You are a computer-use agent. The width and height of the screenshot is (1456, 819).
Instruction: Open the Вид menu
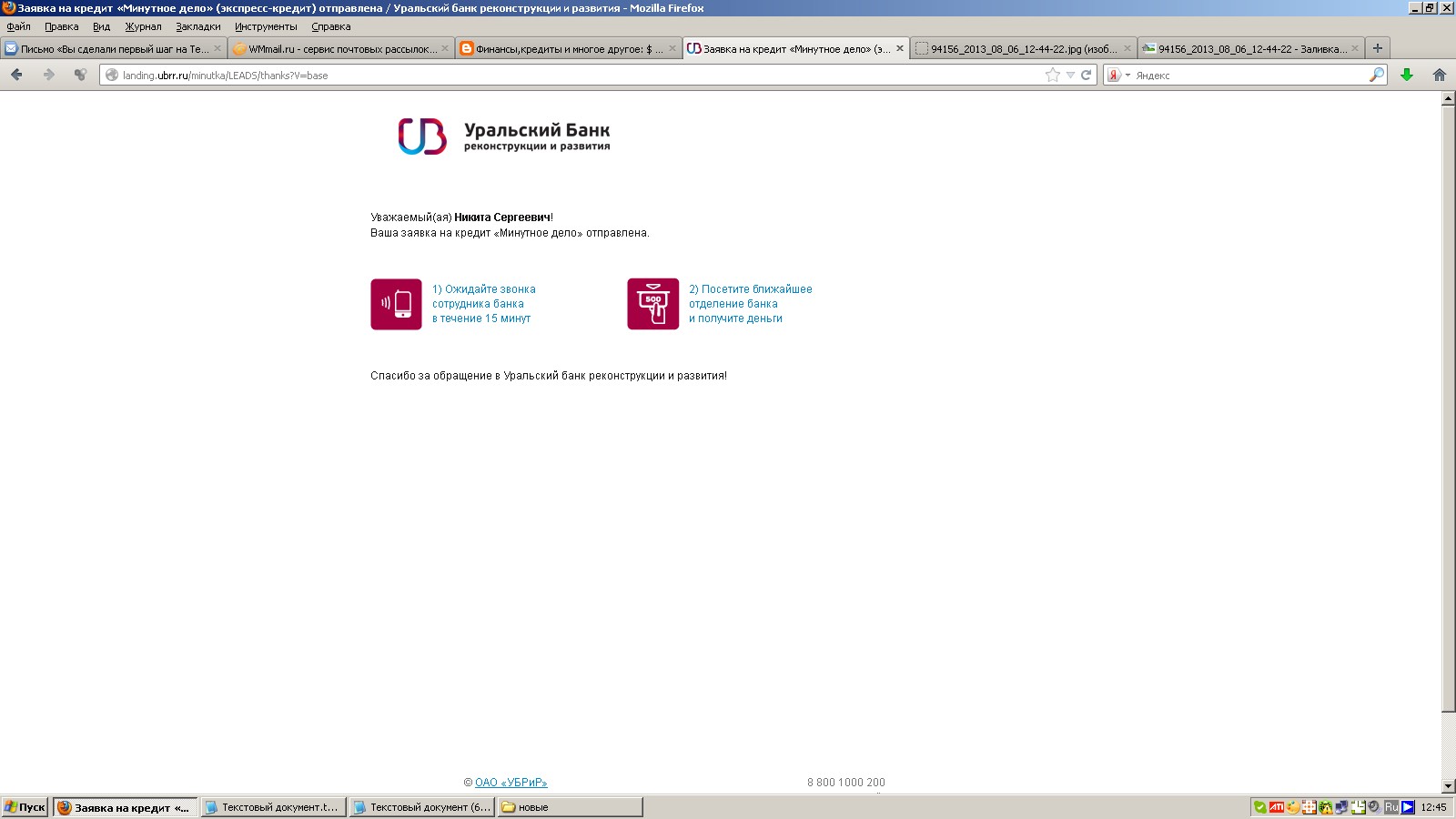[101, 26]
